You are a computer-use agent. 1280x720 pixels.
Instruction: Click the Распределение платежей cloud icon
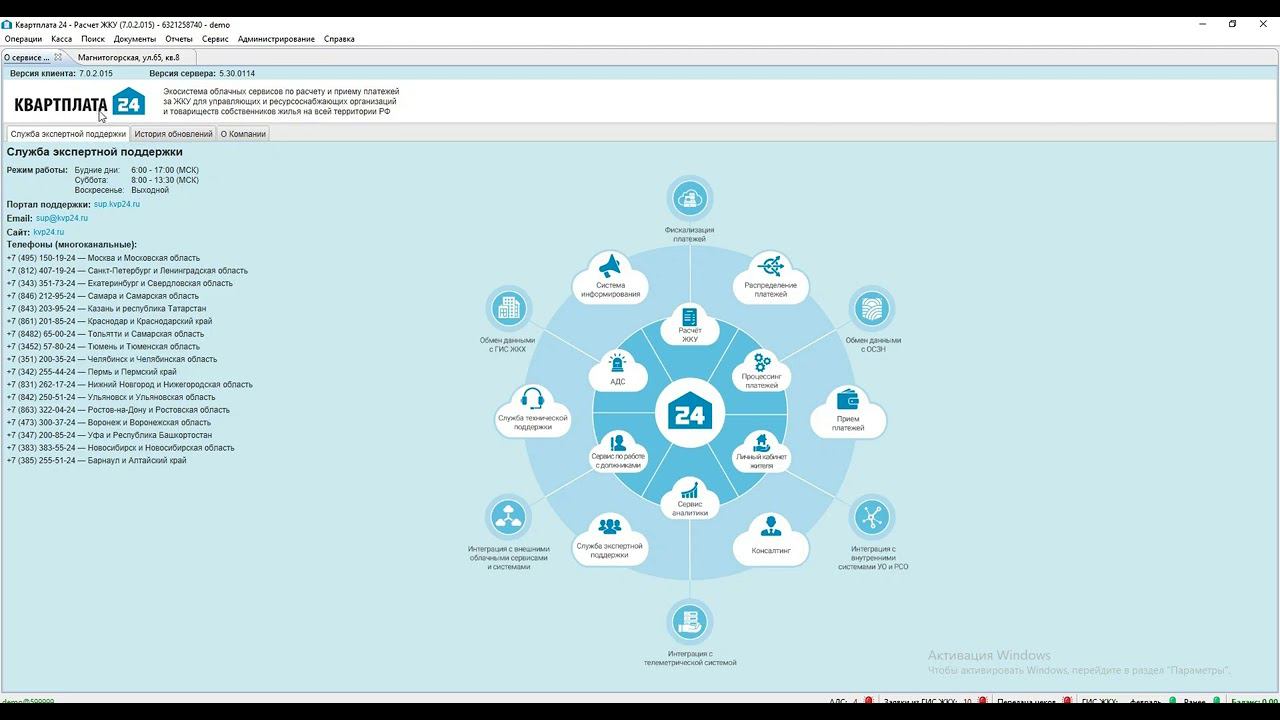pyautogui.click(x=770, y=277)
